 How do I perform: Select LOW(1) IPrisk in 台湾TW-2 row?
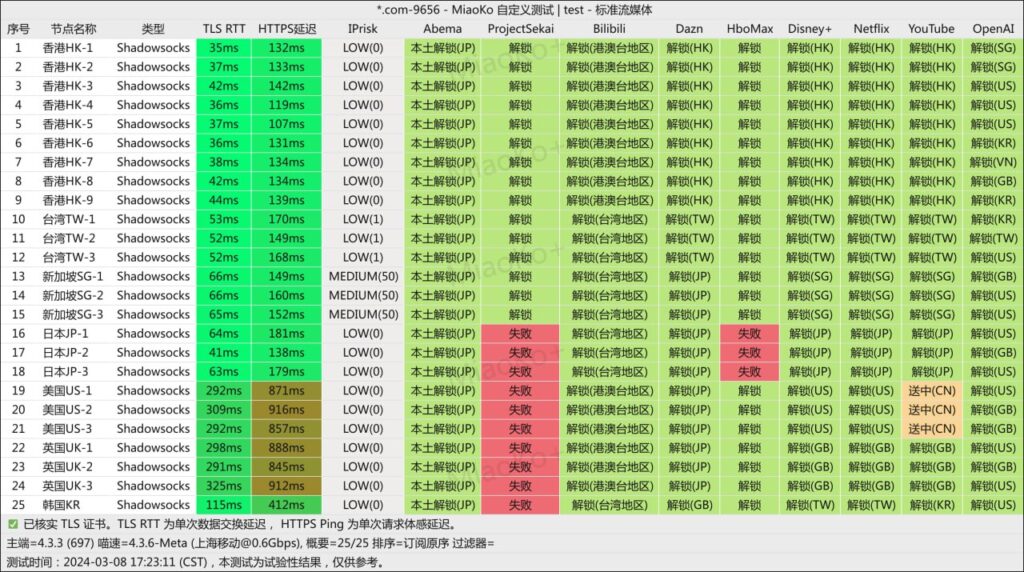click(363, 238)
